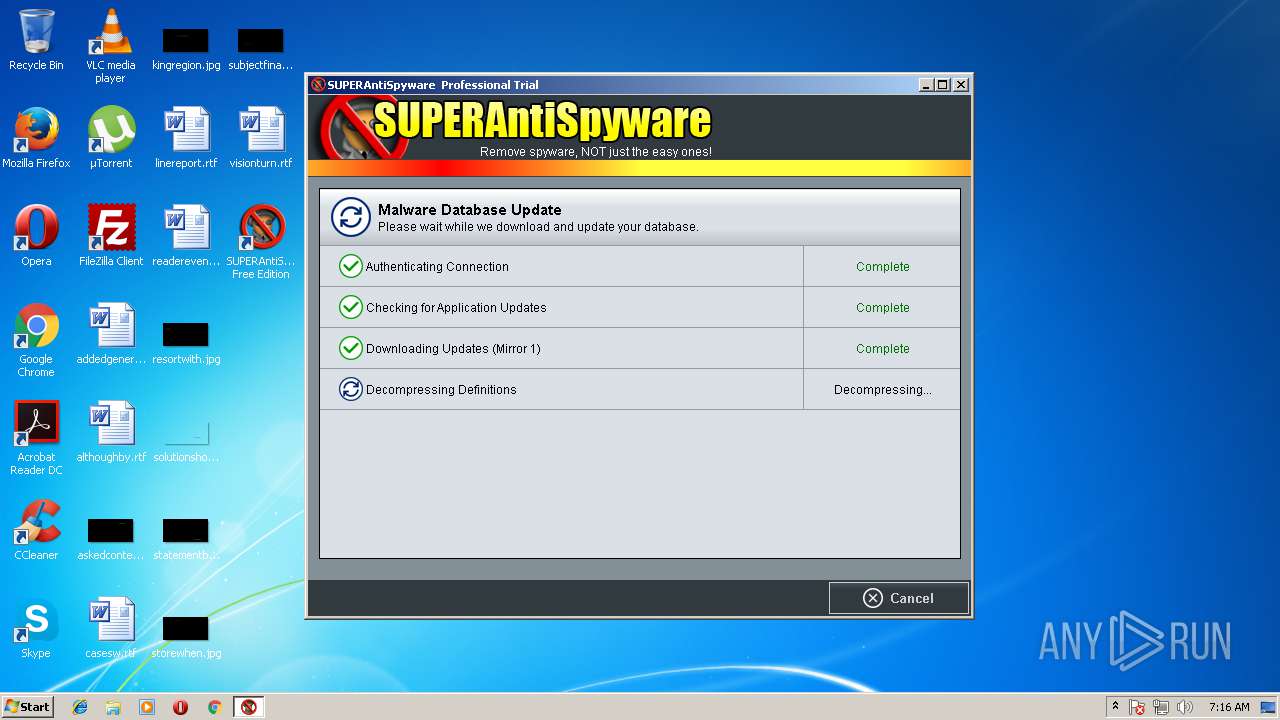Open Opera from the taskbar
Screen dimensions: 1280x720
click(x=181, y=707)
